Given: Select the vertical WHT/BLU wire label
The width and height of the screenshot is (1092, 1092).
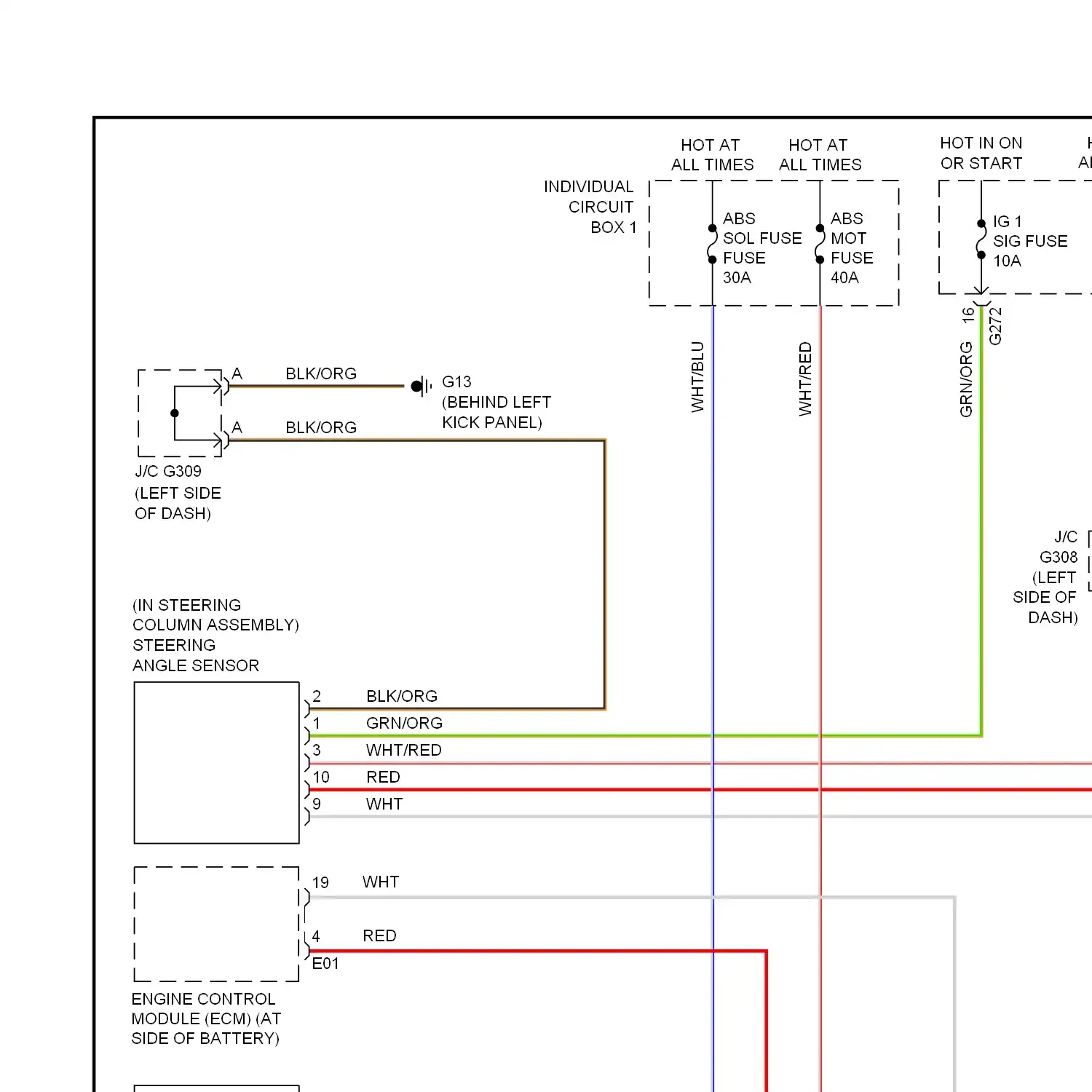Looking at the screenshot, I should click(697, 377).
